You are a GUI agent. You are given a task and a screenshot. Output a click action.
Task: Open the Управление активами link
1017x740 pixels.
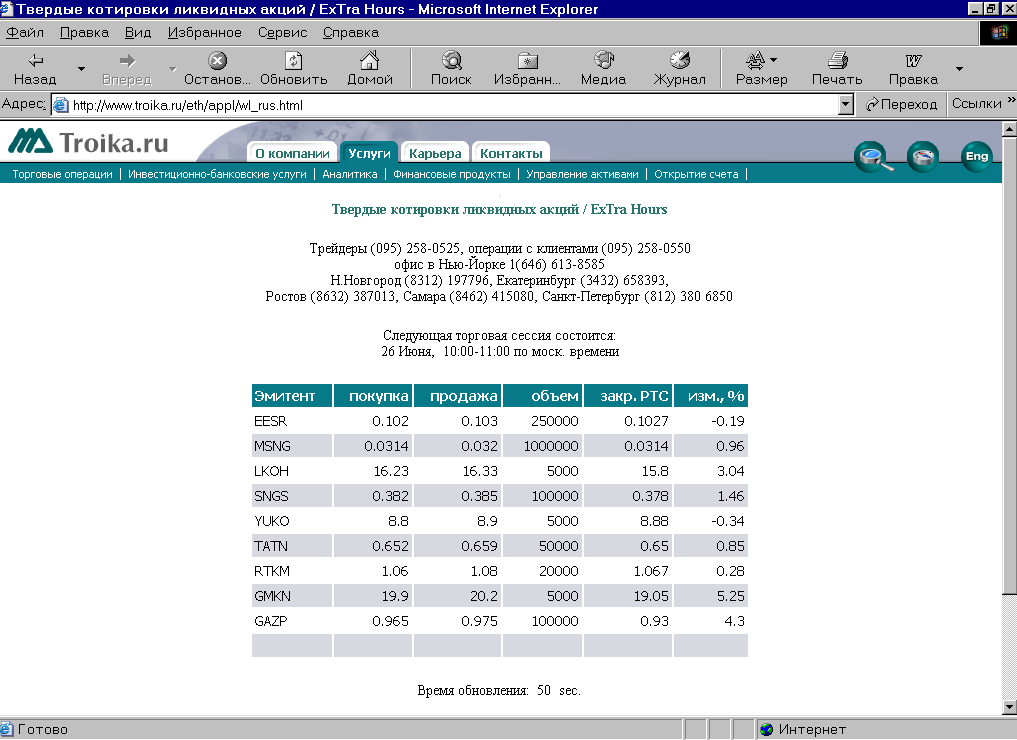[582, 174]
